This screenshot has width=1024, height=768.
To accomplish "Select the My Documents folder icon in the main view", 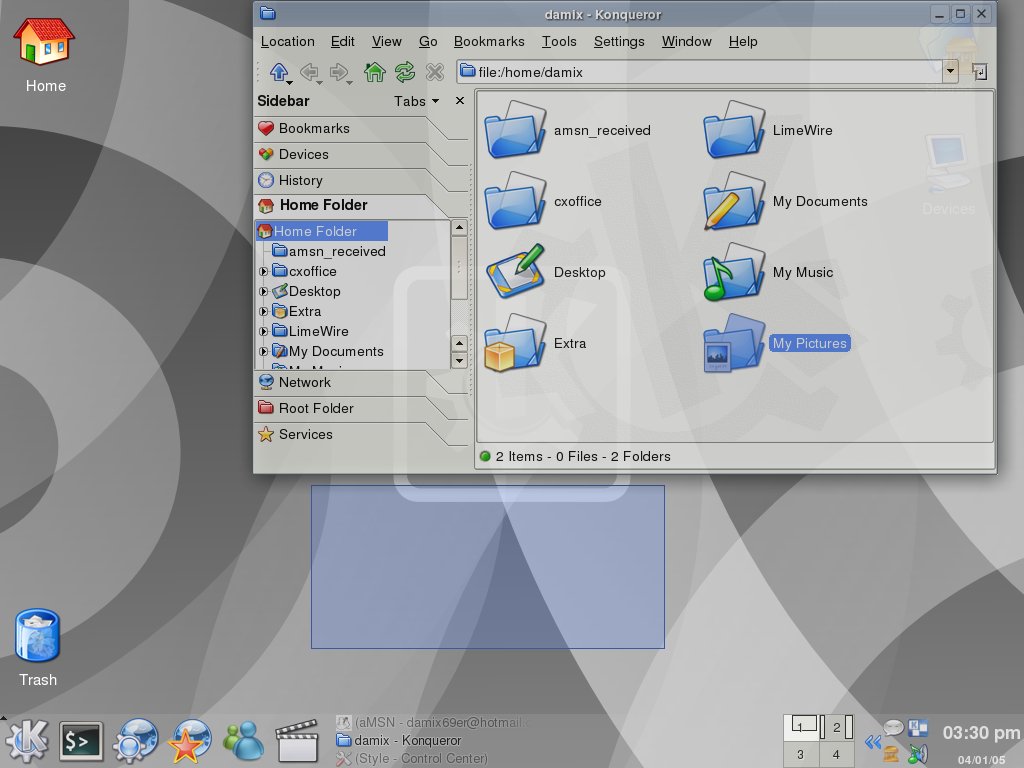I will point(734,200).
